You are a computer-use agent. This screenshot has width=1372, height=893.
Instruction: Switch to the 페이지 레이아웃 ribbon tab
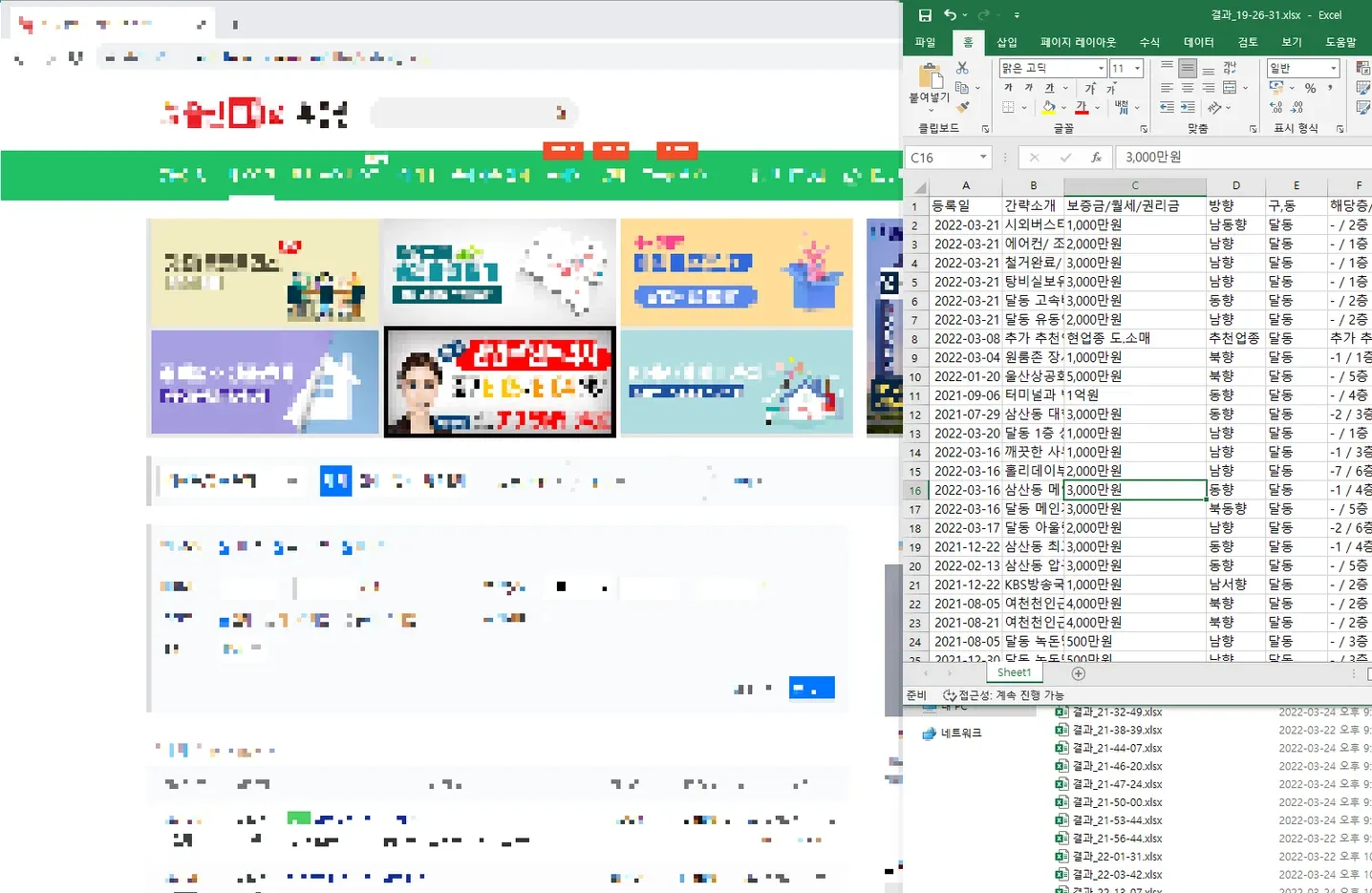tap(1078, 42)
